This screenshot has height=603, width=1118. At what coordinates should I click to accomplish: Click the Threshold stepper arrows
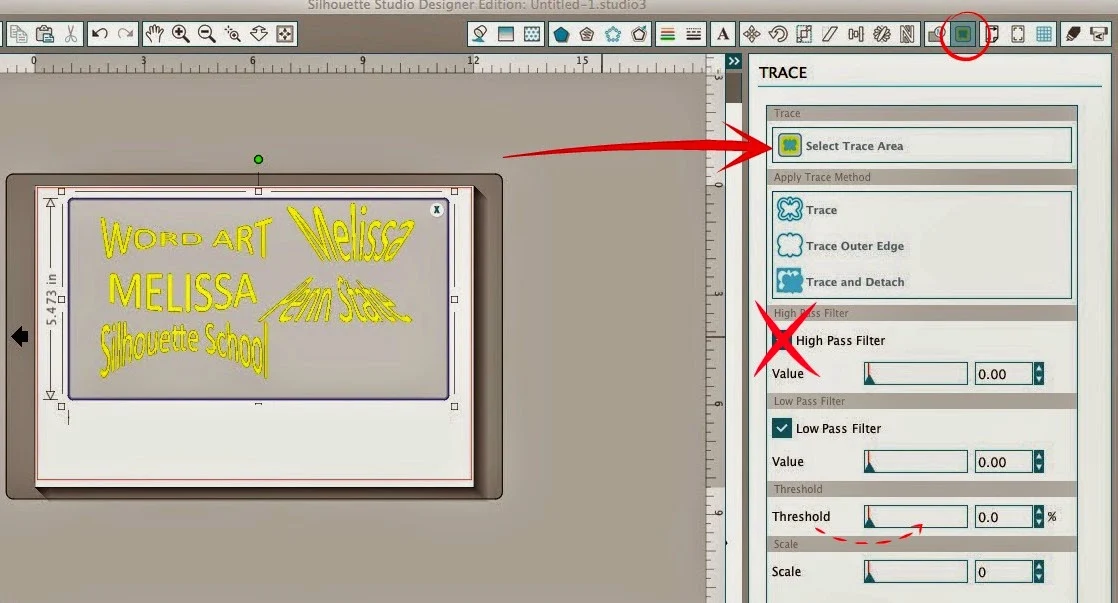(1038, 516)
